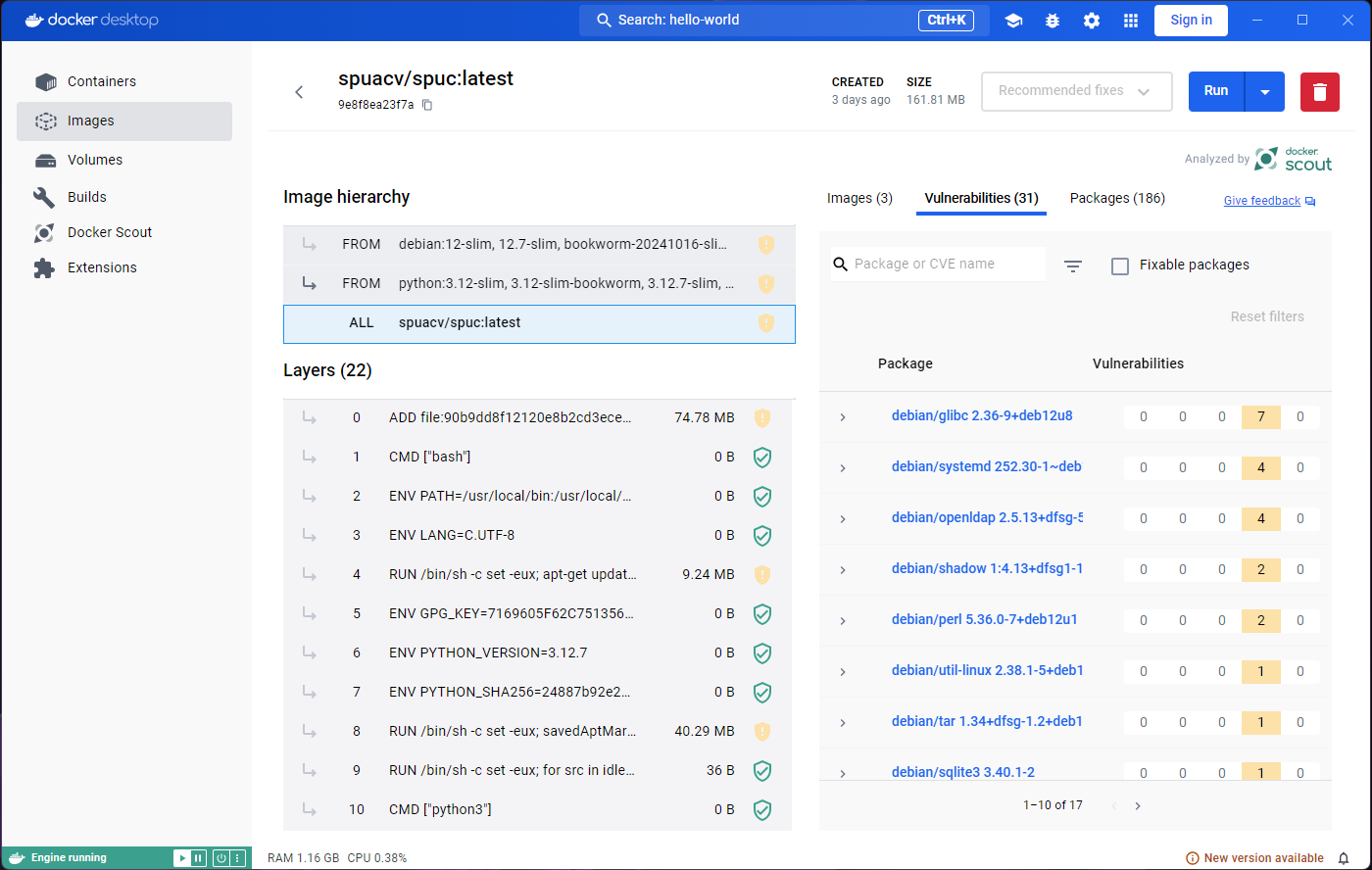Screen dimensions: 1372x870
Task: Select layer 3 ENV LANG=C.UTF-8 row
Action: 537,535
